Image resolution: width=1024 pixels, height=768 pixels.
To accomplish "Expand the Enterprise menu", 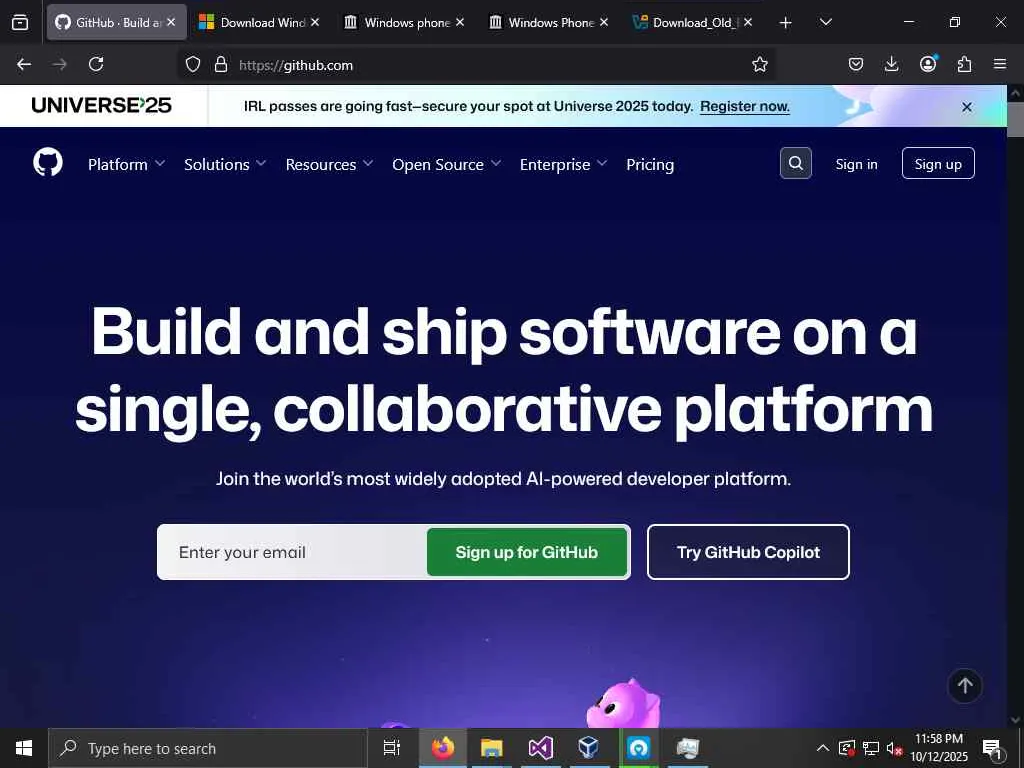I will point(564,165).
